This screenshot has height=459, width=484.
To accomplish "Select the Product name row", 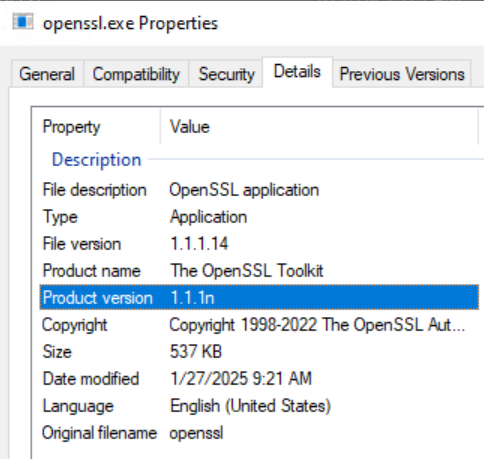I will [259, 271].
